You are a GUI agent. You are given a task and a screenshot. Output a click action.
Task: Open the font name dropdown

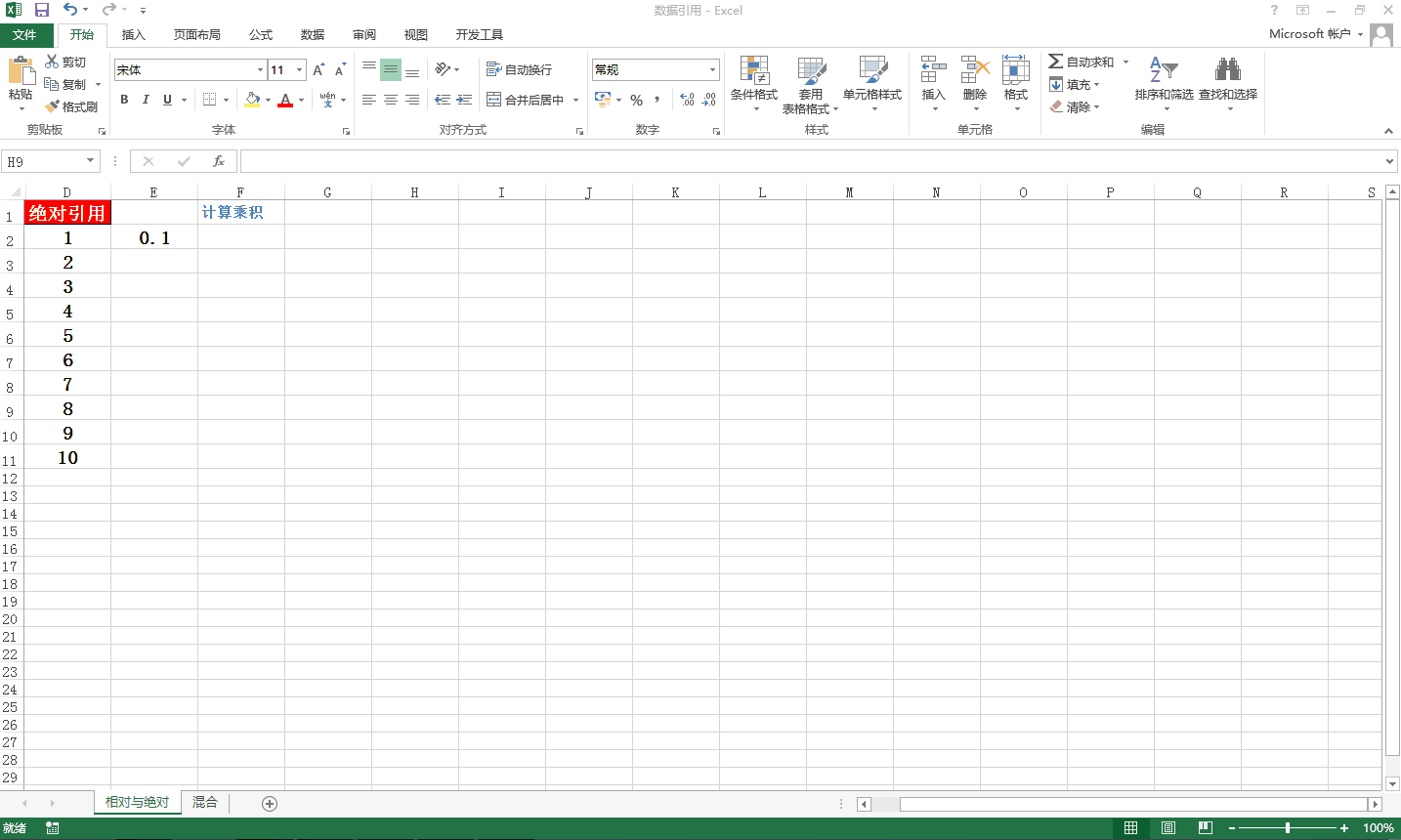260,70
